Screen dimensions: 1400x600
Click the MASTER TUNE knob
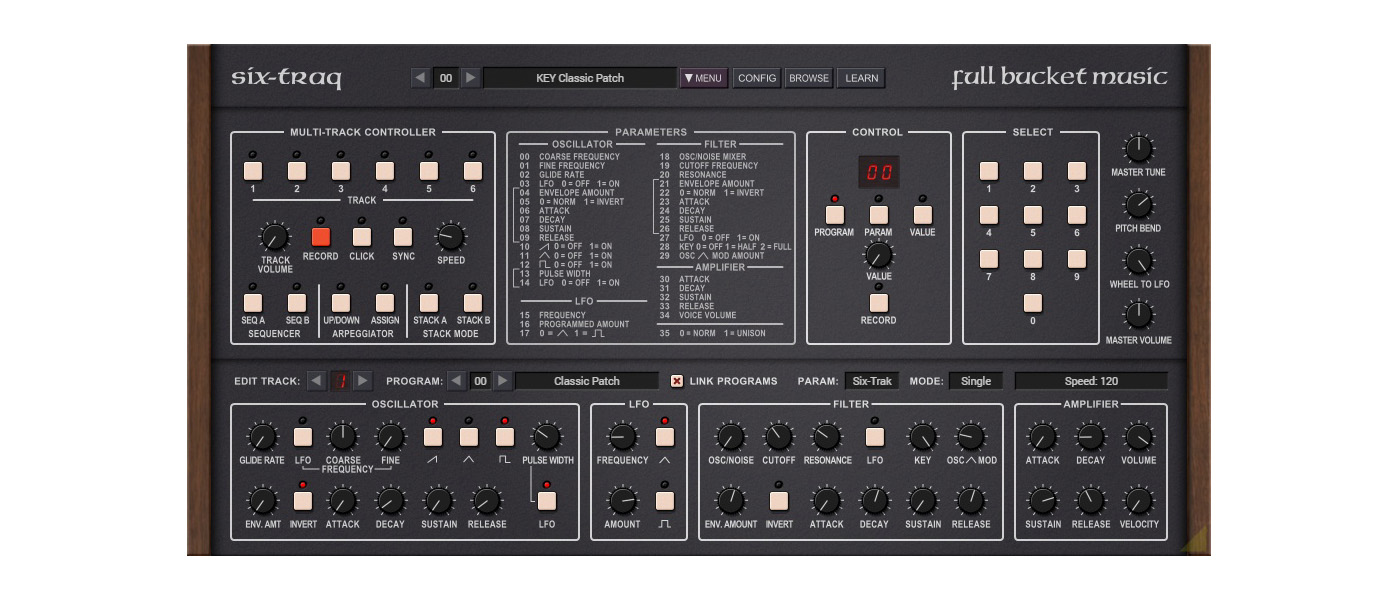pyautogui.click(x=1138, y=149)
